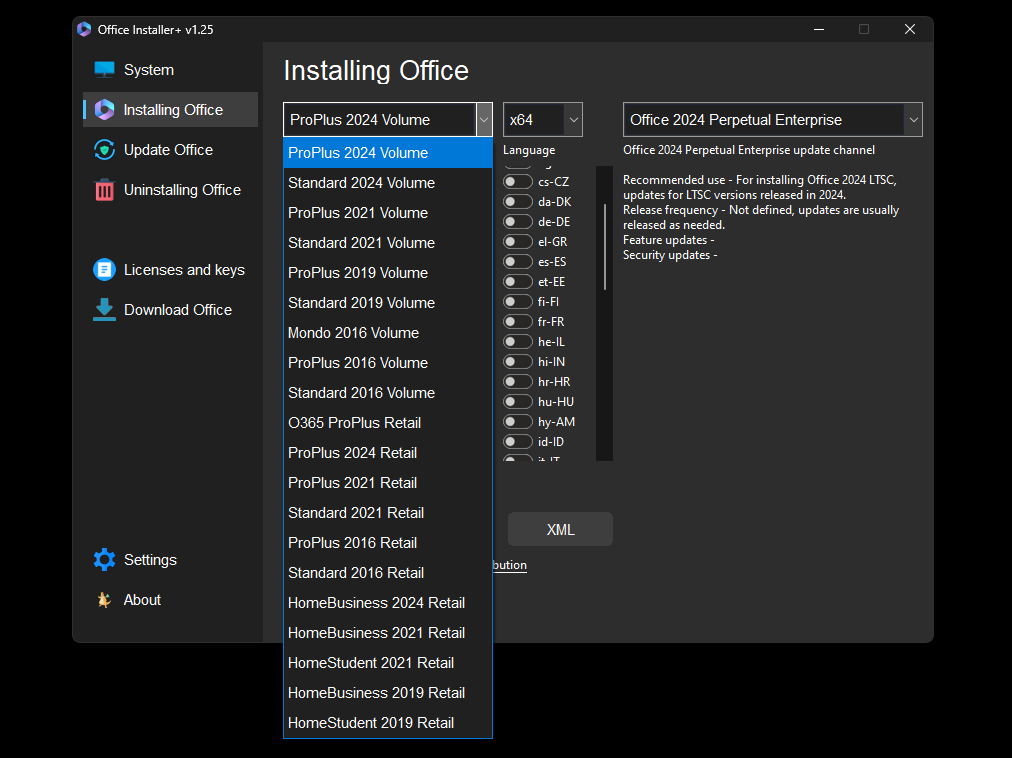
Task: Click the Update Office shield icon
Action: [104, 150]
